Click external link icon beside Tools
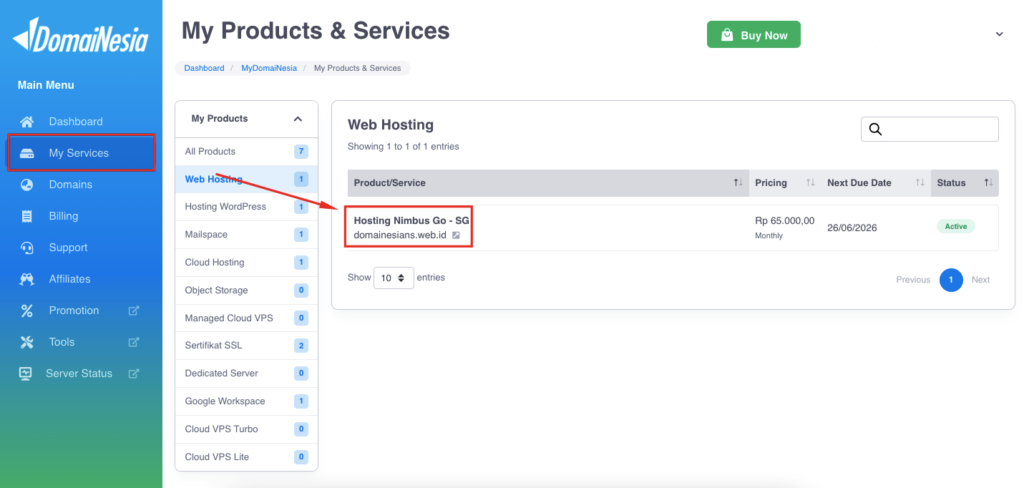Viewport: 1024px width, 488px height. pos(133,342)
